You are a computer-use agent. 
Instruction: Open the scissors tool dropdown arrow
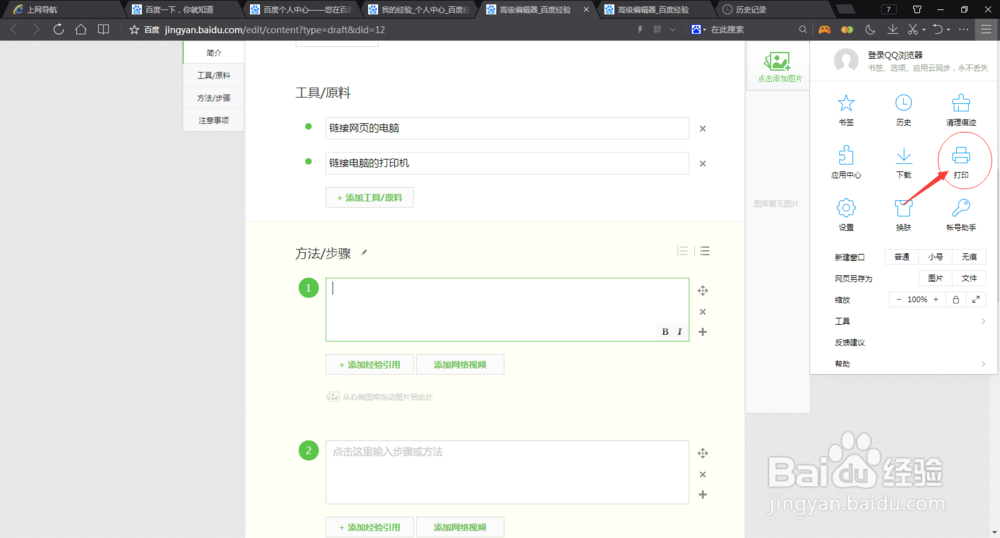[923, 30]
